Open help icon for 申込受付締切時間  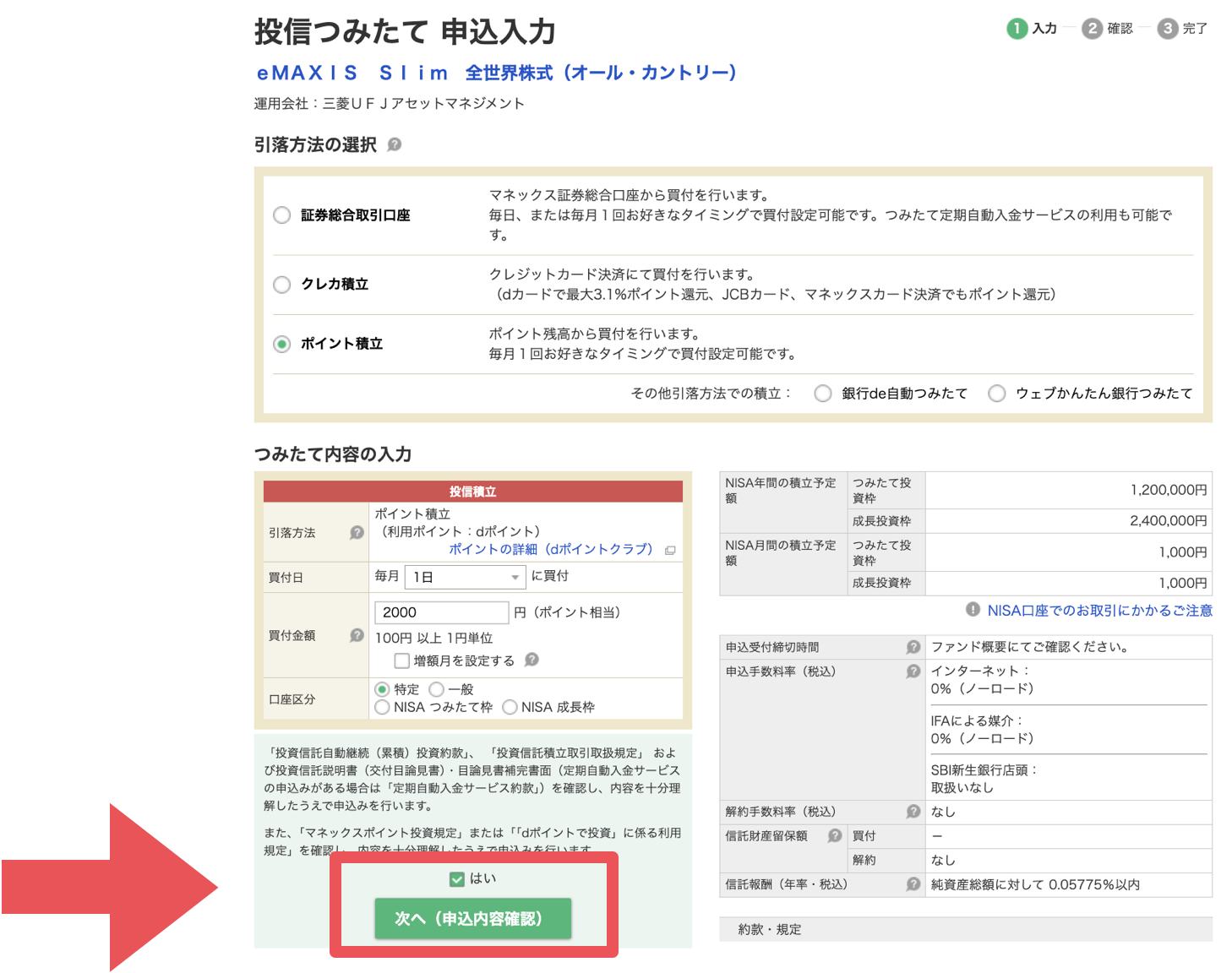pyautogui.click(x=913, y=647)
